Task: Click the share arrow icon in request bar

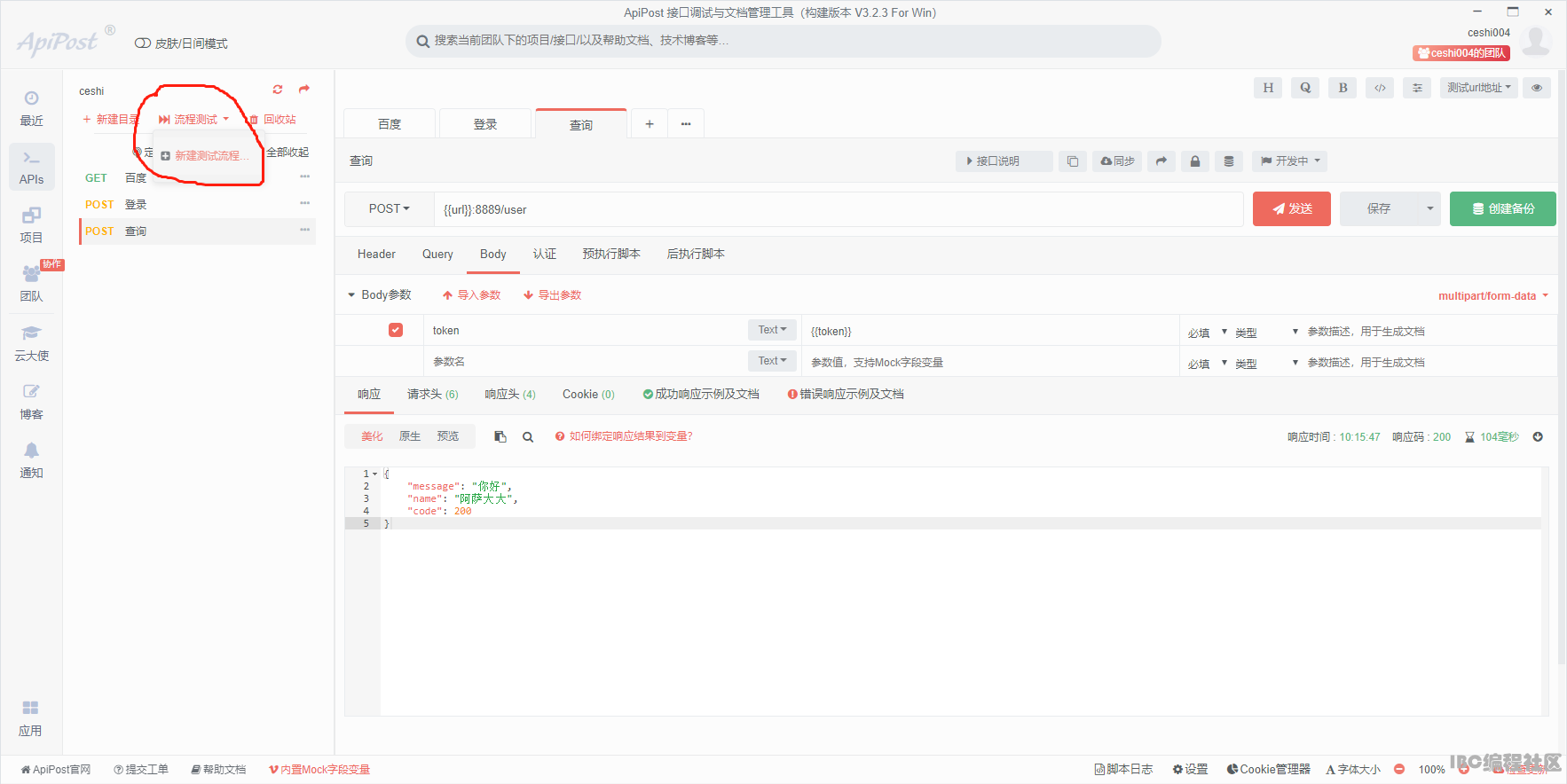Action: coord(1161,161)
